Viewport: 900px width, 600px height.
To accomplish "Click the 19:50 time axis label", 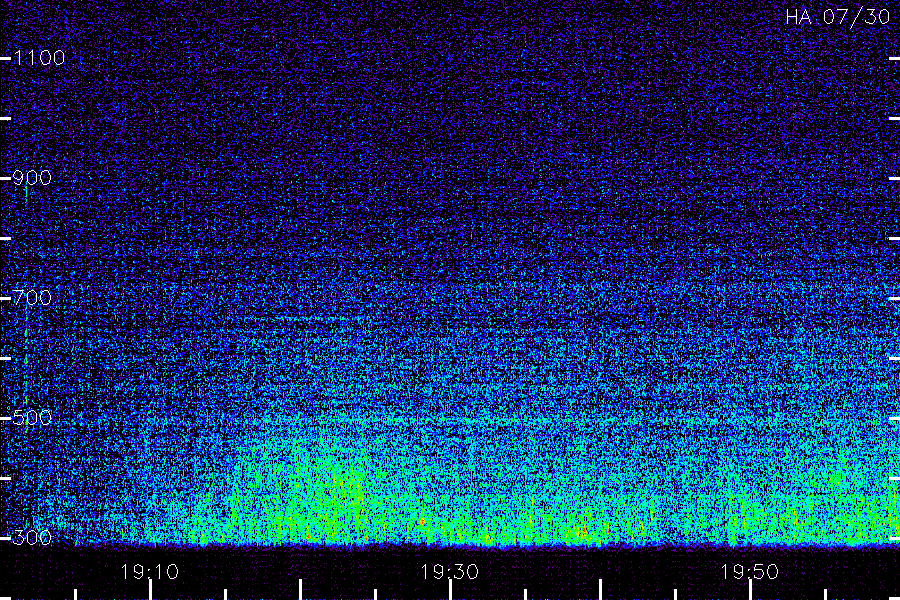I will pos(750,572).
